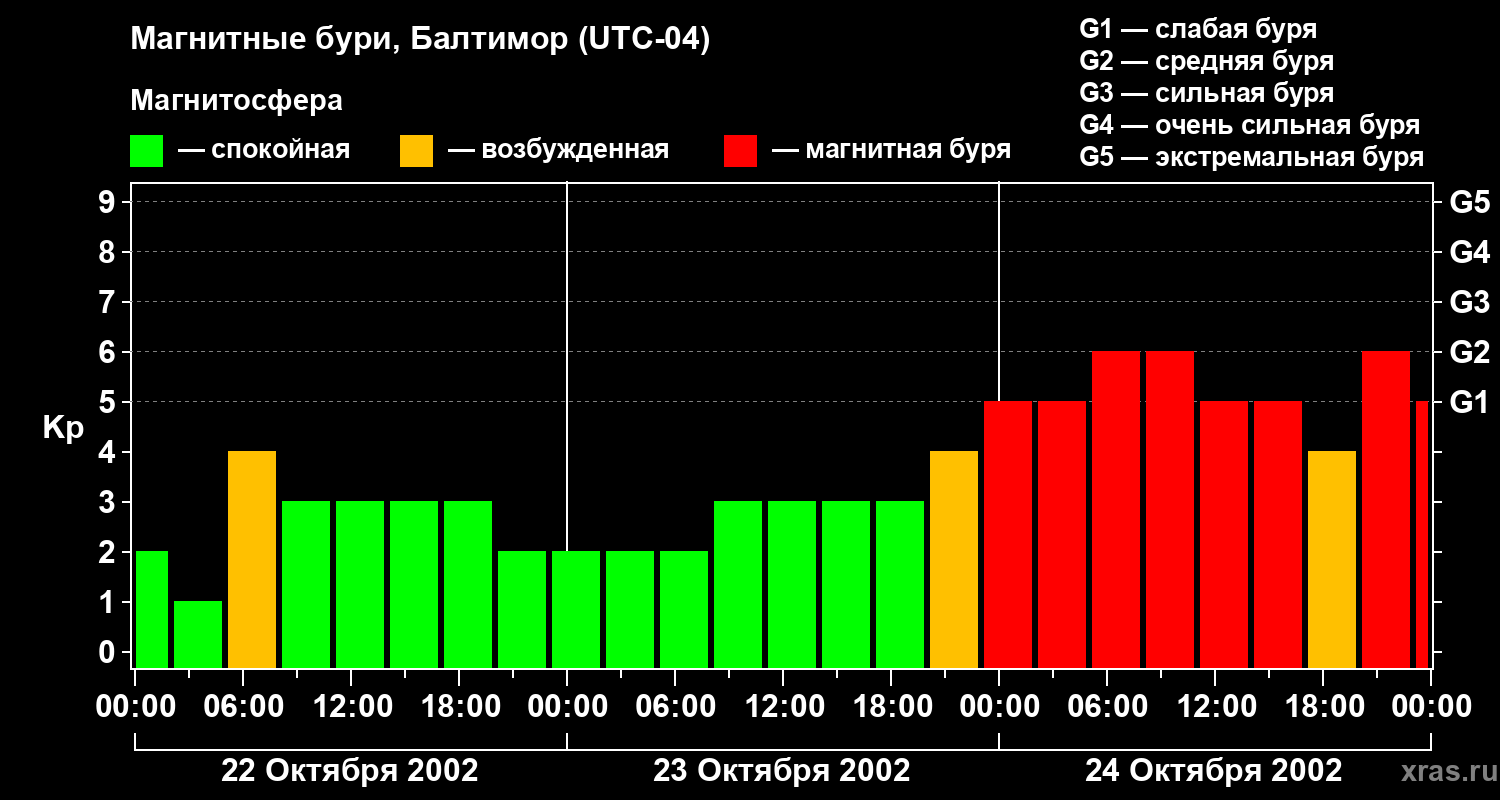Click the '24 Октября 2002' date label
Image resolution: width=1500 pixels, height=800 pixels.
pos(1213,771)
